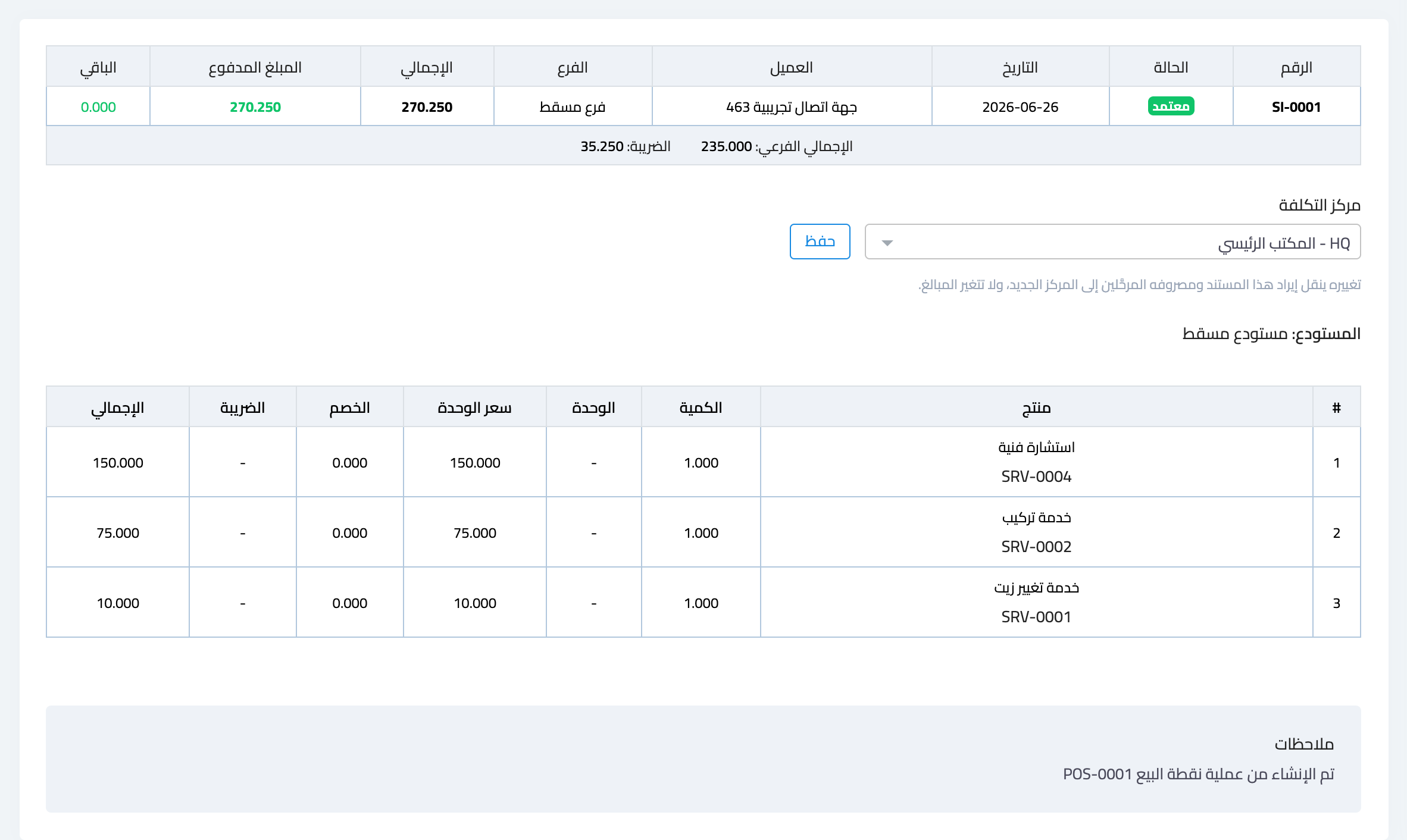Select date 2026-06-26 cell

pos(1020,107)
